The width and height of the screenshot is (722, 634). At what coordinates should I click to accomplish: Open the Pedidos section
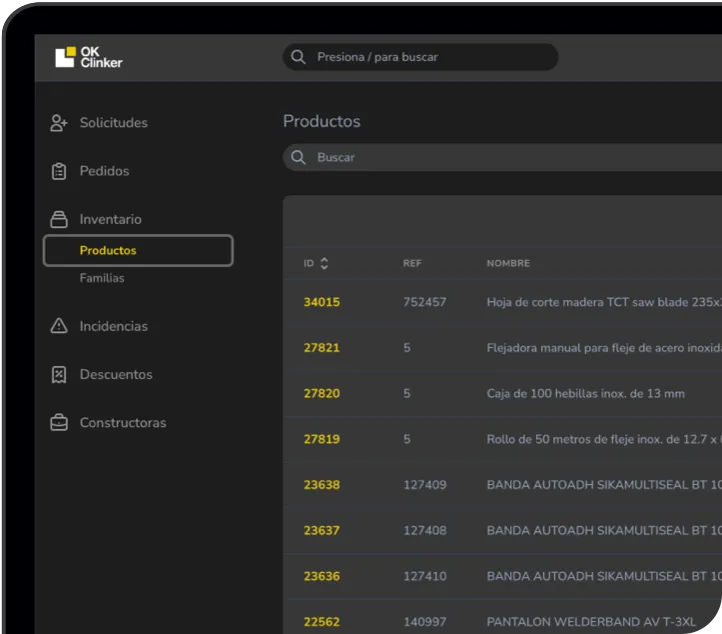[x=104, y=171]
